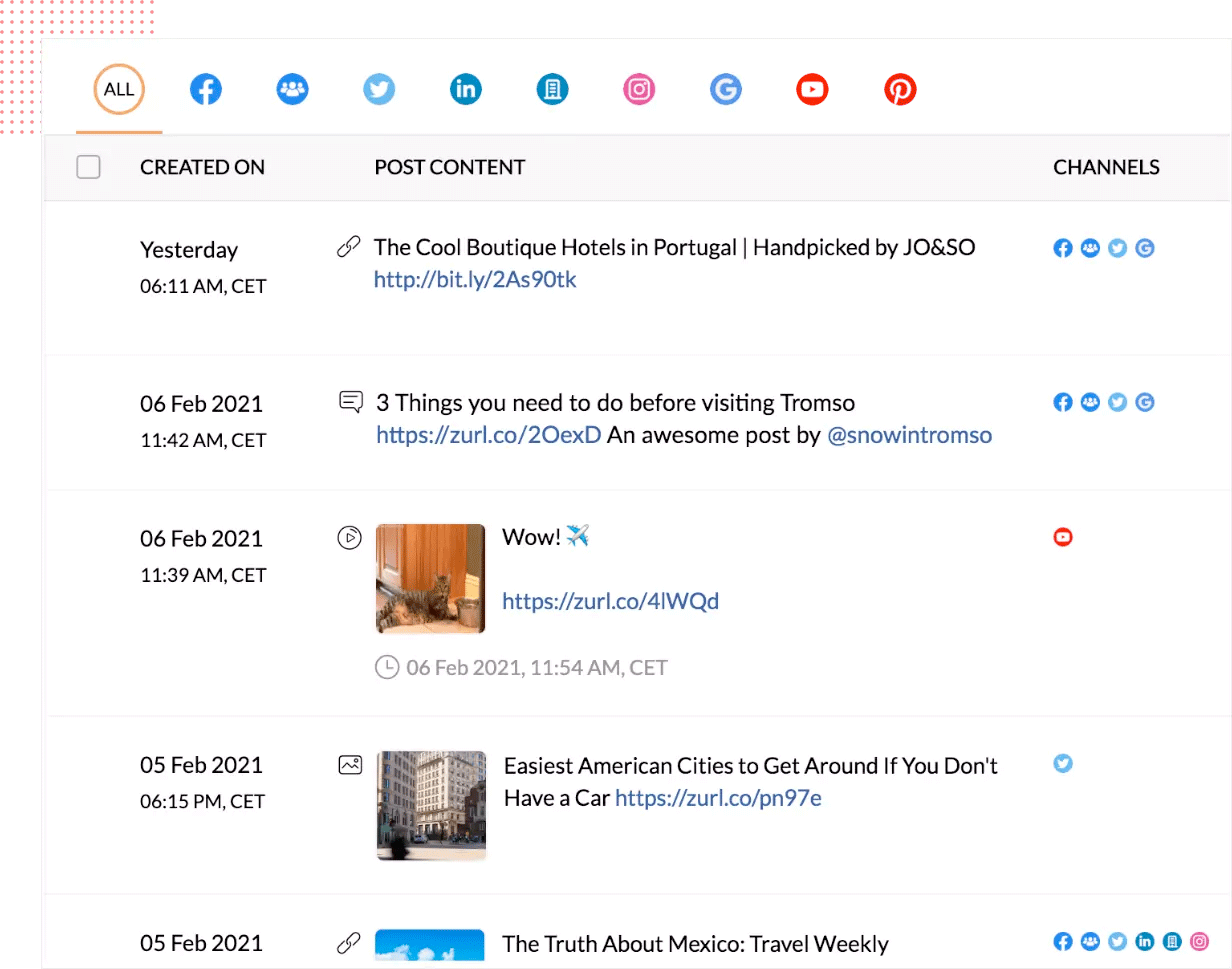Screen dimensions: 1232x969
Task: Click the 06:11 AM, CET time
Action: point(203,286)
